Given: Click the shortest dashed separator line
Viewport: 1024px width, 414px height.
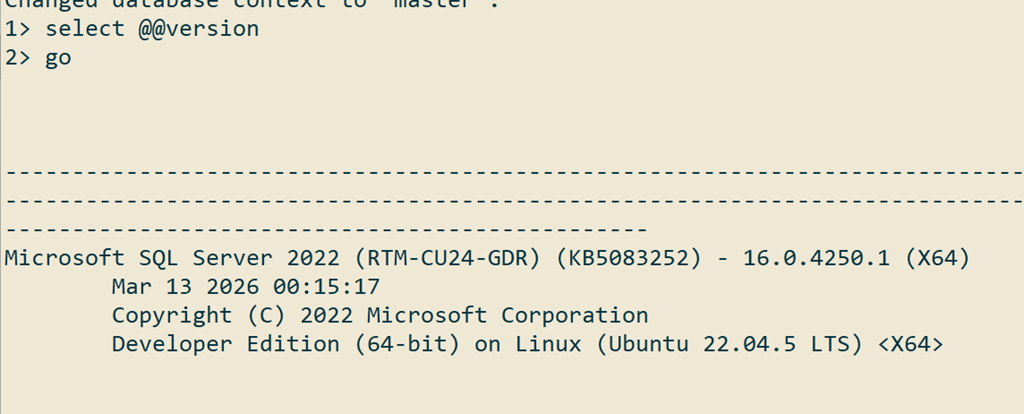Looking at the screenshot, I should [x=326, y=229].
